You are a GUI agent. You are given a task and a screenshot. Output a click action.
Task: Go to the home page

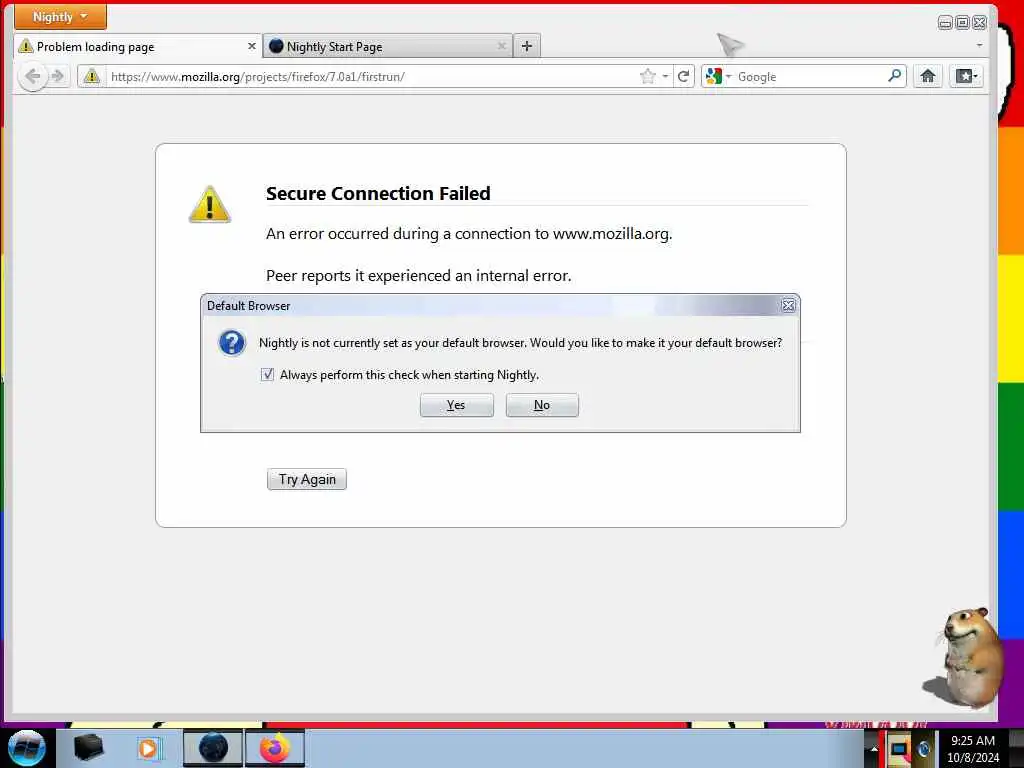(x=928, y=76)
